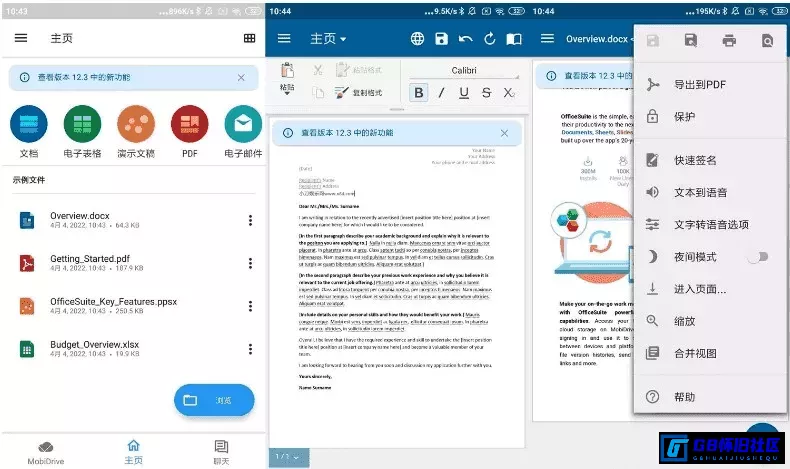This screenshot has width=790, height=469.
Task: Click the 粘贴 paste clipboard icon
Action: pyautogui.click(x=287, y=72)
